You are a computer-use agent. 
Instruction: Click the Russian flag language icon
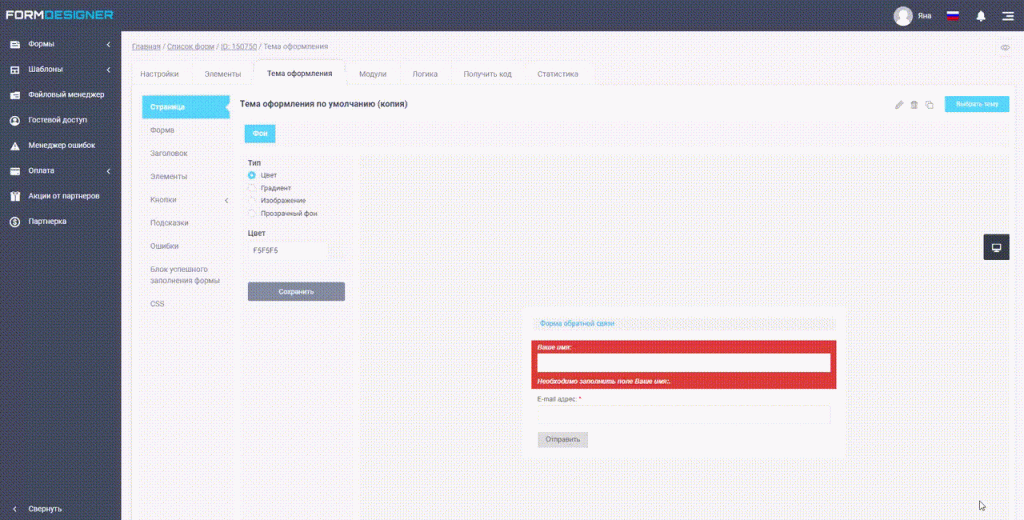coord(953,16)
